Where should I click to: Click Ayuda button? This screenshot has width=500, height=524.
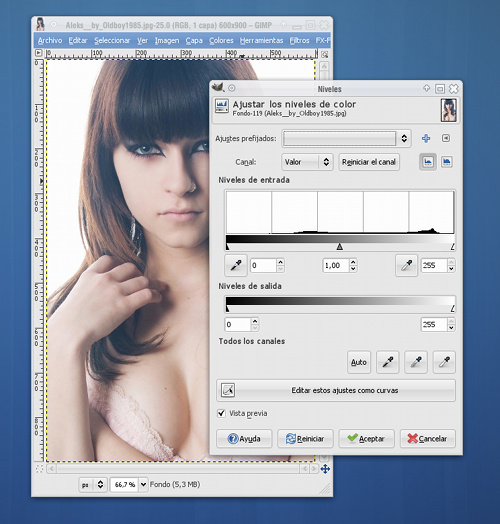244,438
